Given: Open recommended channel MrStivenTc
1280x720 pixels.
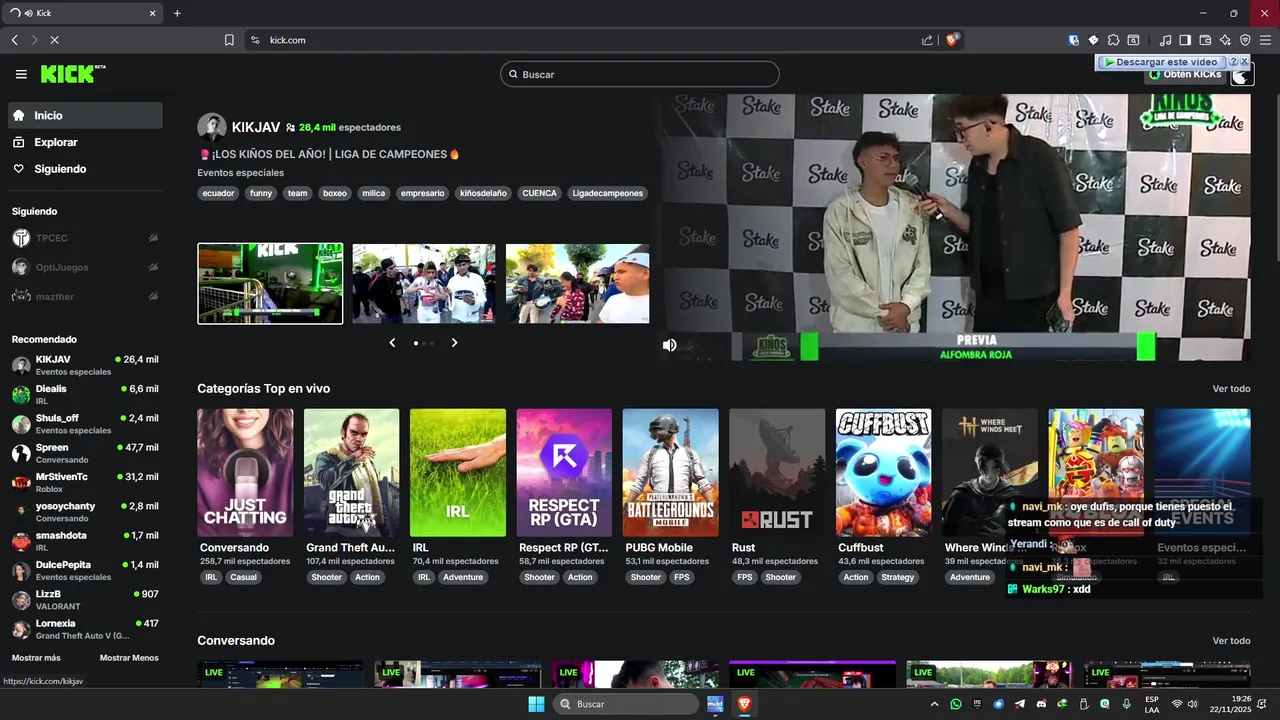Looking at the screenshot, I should coord(85,482).
